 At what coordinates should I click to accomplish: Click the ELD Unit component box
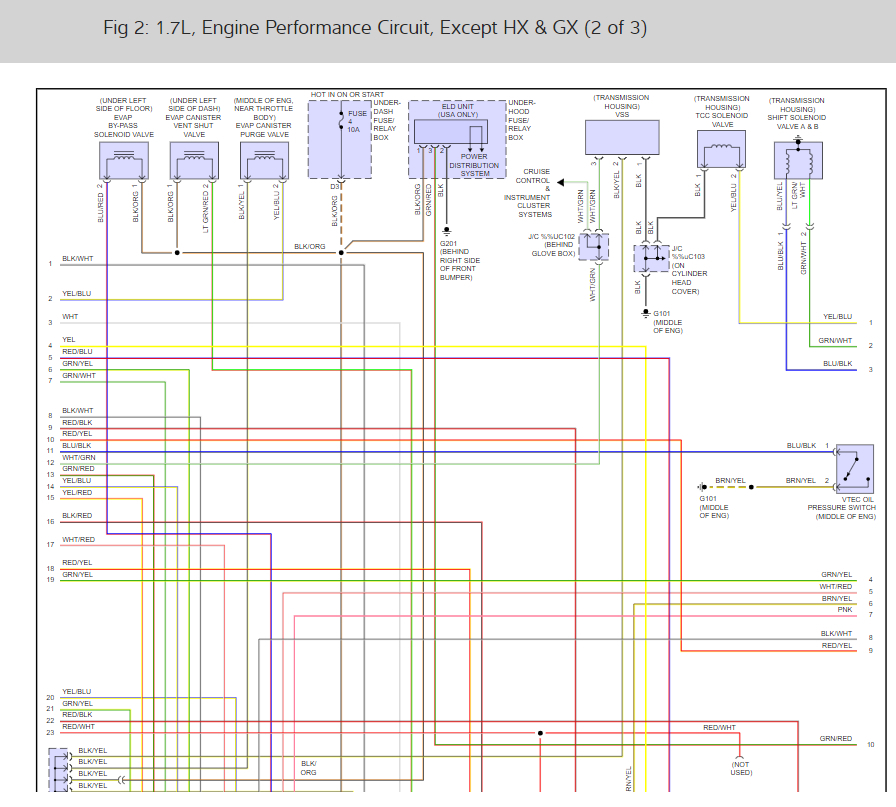(451, 132)
